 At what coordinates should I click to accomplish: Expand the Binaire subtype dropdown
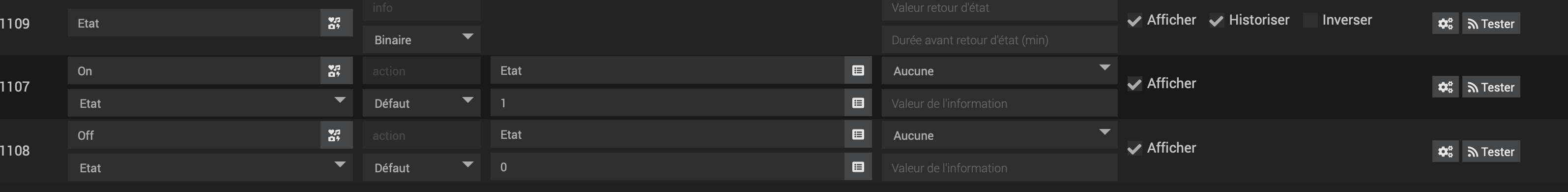pyautogui.click(x=422, y=39)
